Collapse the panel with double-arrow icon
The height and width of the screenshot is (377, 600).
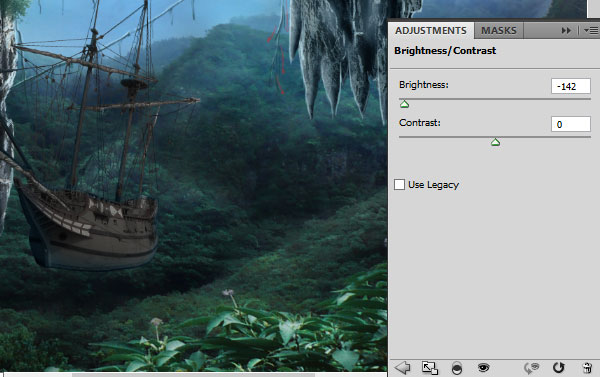coord(566,31)
